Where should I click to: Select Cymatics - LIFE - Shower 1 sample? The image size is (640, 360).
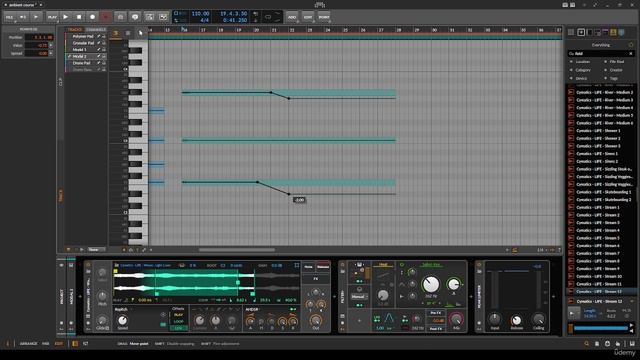[x=598, y=131]
